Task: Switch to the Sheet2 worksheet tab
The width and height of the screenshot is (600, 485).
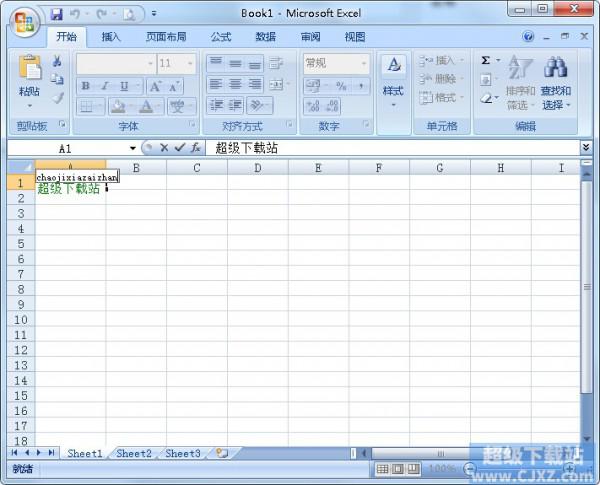Action: [134, 453]
